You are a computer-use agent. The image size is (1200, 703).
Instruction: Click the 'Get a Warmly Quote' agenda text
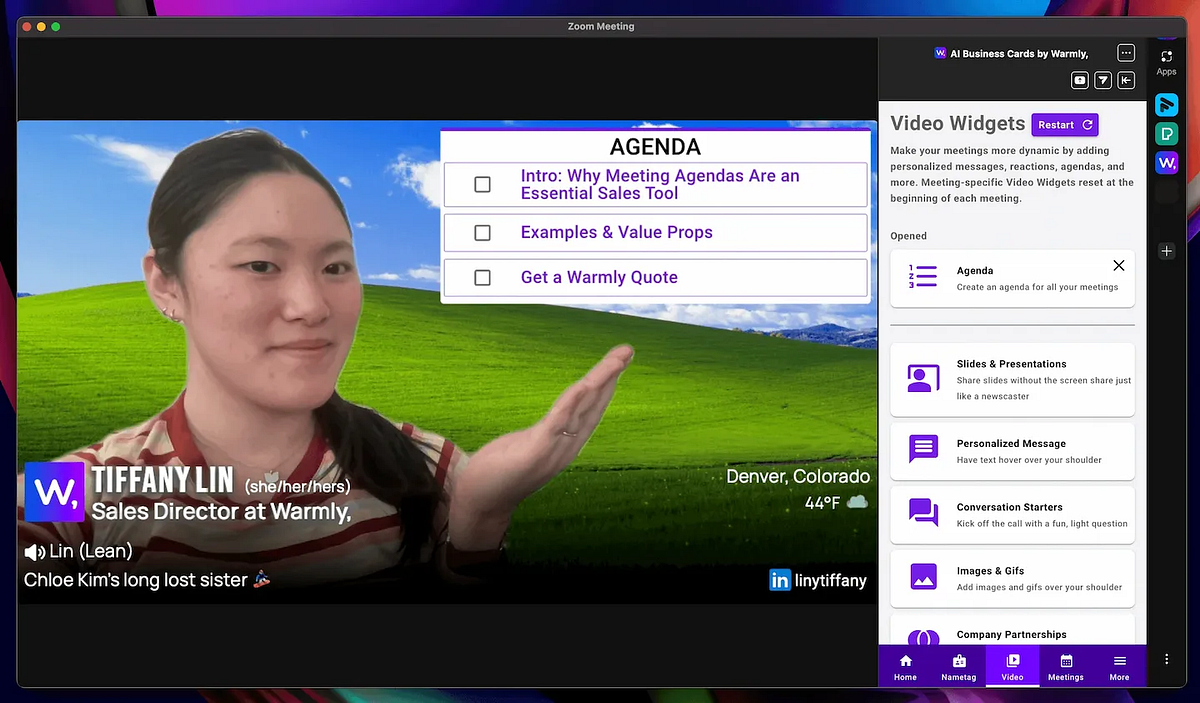pos(599,277)
